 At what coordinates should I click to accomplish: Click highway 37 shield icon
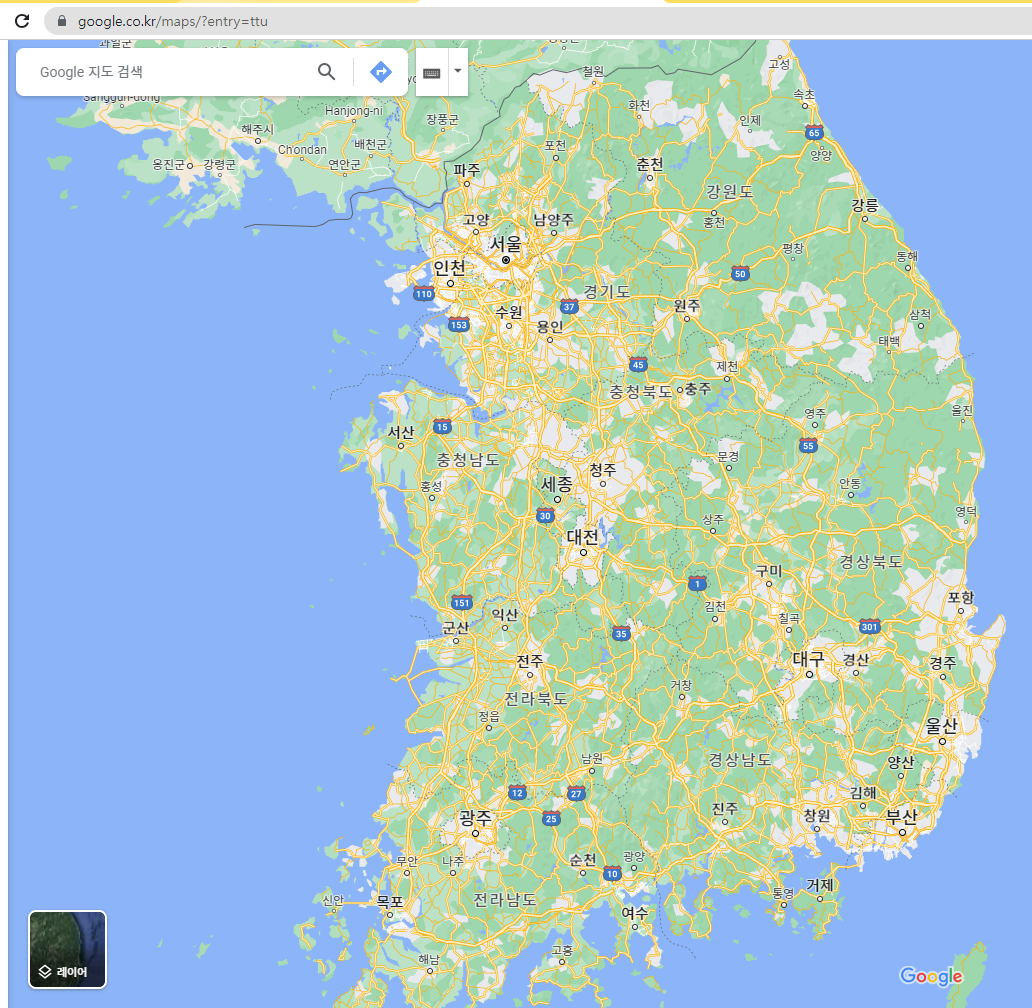tap(569, 306)
